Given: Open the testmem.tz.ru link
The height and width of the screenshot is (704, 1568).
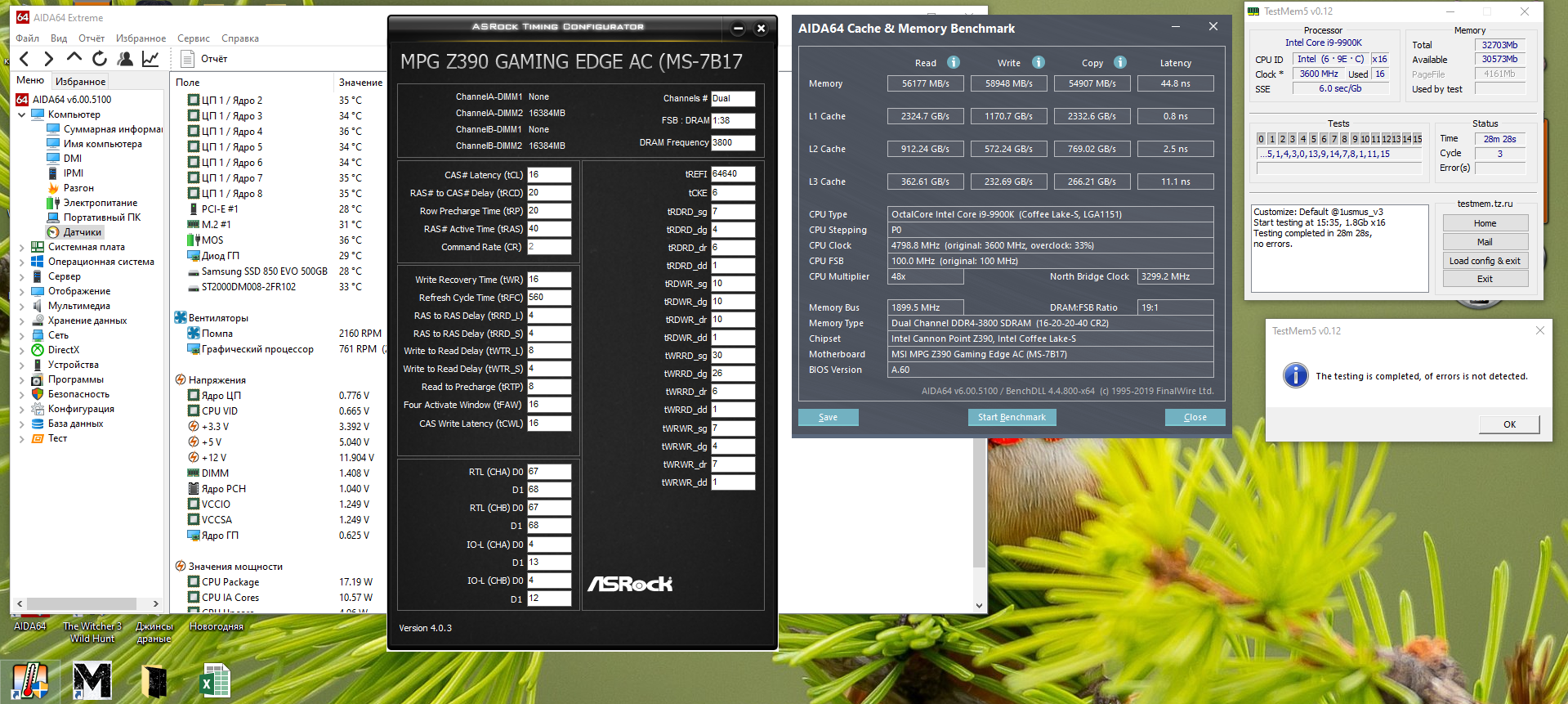Looking at the screenshot, I should coord(1485,204).
